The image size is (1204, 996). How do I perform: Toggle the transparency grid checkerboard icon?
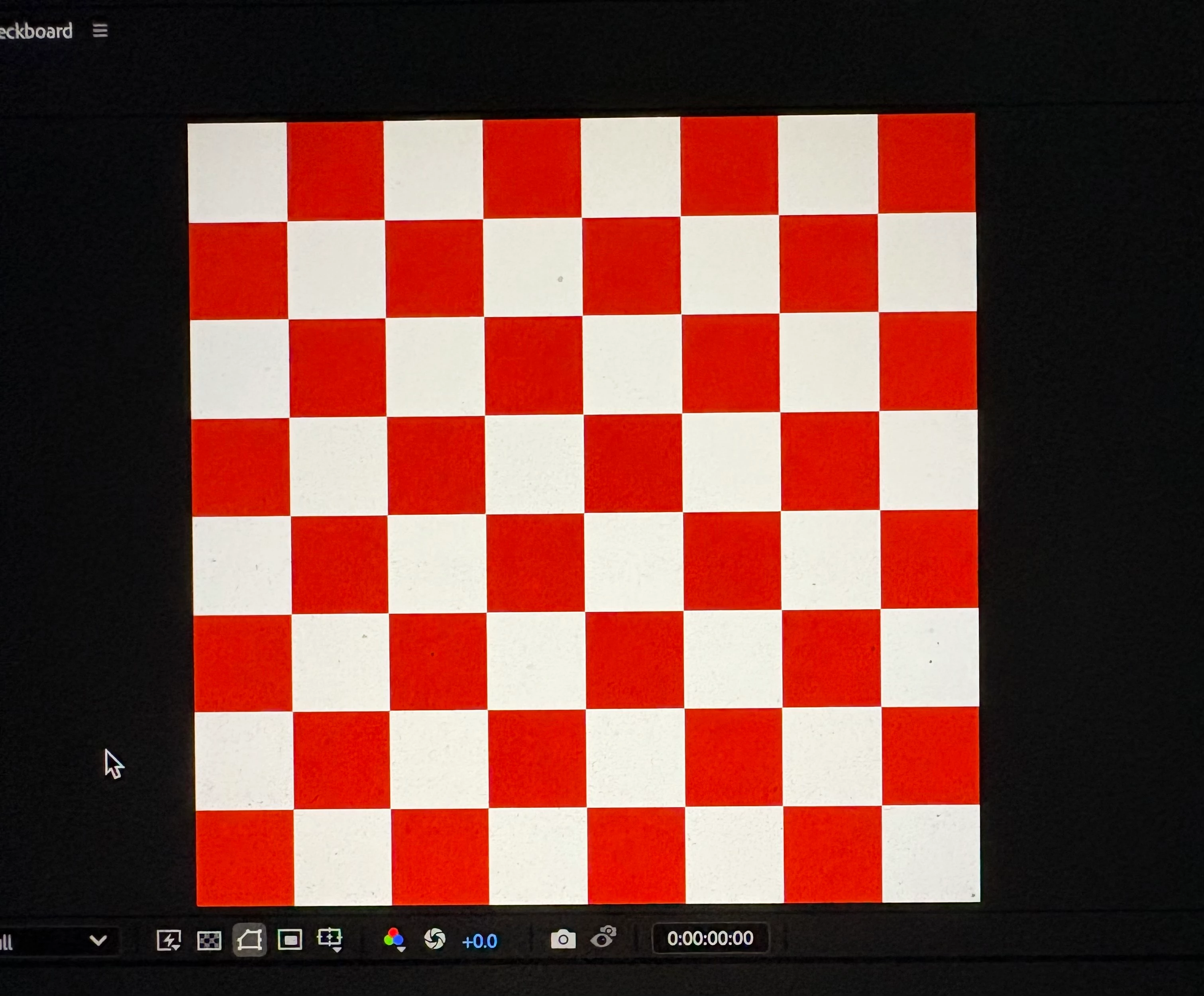click(x=209, y=940)
